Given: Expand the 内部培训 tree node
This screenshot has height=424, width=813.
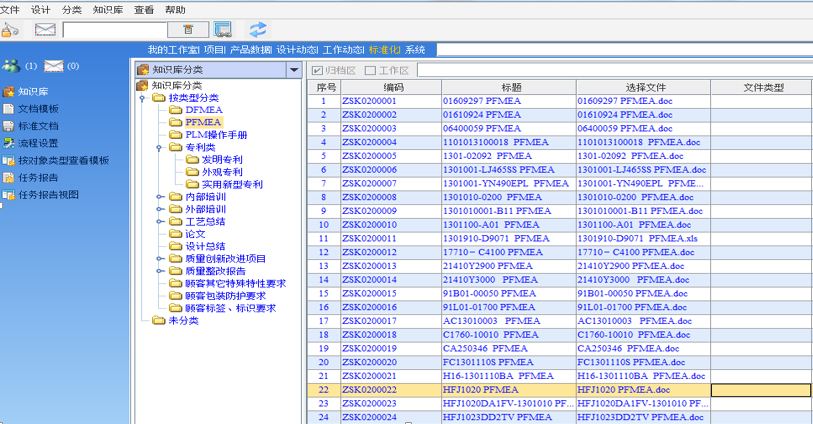Looking at the screenshot, I should point(159,197).
